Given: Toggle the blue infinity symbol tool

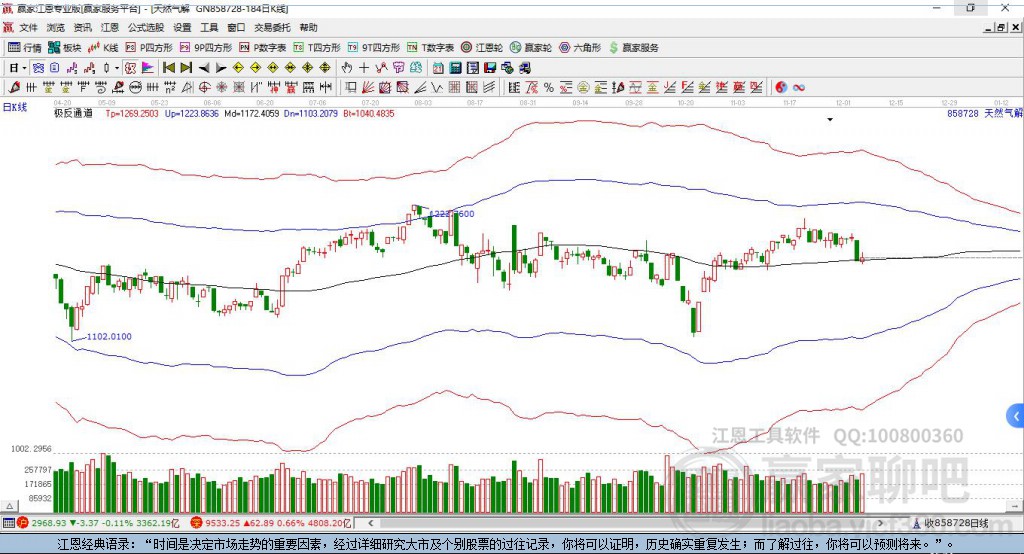Looking at the screenshot, I should pyautogui.click(x=799, y=88).
